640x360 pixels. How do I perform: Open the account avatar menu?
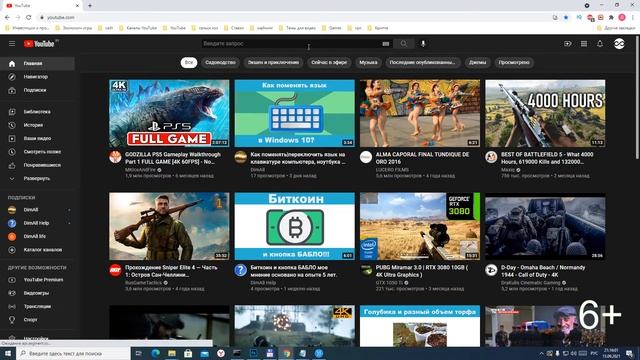(619, 44)
